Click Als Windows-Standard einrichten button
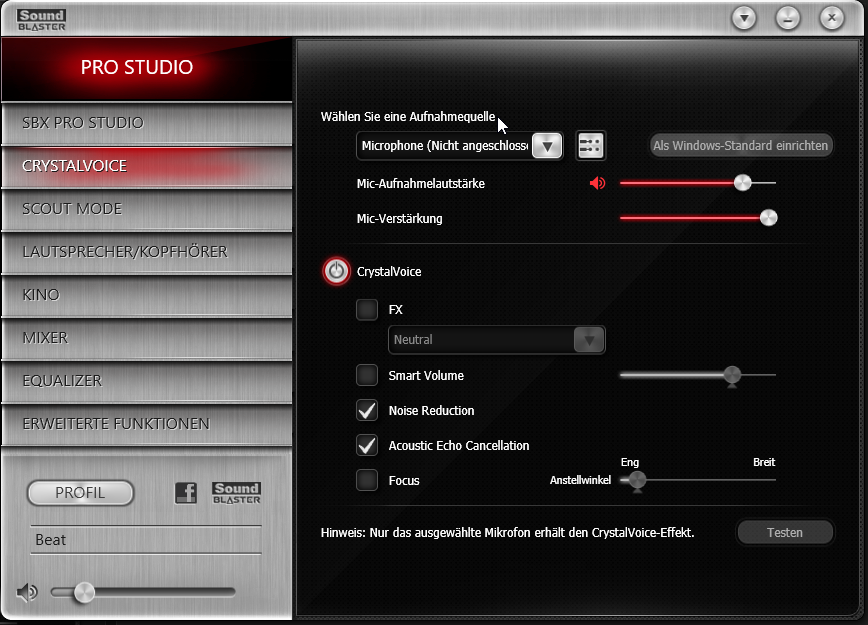Image resolution: width=868 pixels, height=625 pixels. pos(741,146)
